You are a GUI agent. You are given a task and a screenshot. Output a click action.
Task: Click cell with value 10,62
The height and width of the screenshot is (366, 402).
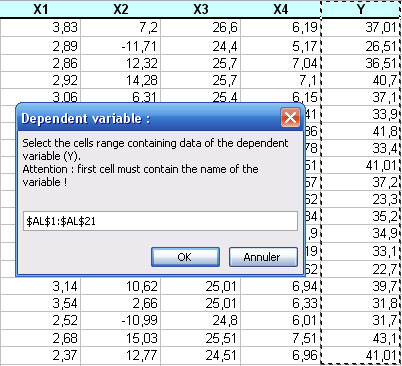tap(121, 286)
